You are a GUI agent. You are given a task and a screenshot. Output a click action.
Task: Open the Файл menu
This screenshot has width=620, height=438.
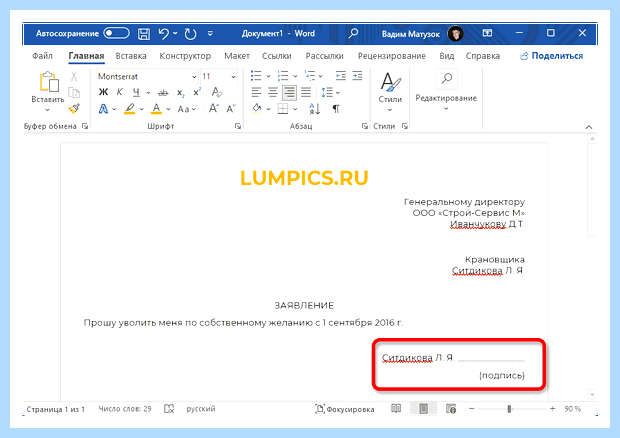42,56
